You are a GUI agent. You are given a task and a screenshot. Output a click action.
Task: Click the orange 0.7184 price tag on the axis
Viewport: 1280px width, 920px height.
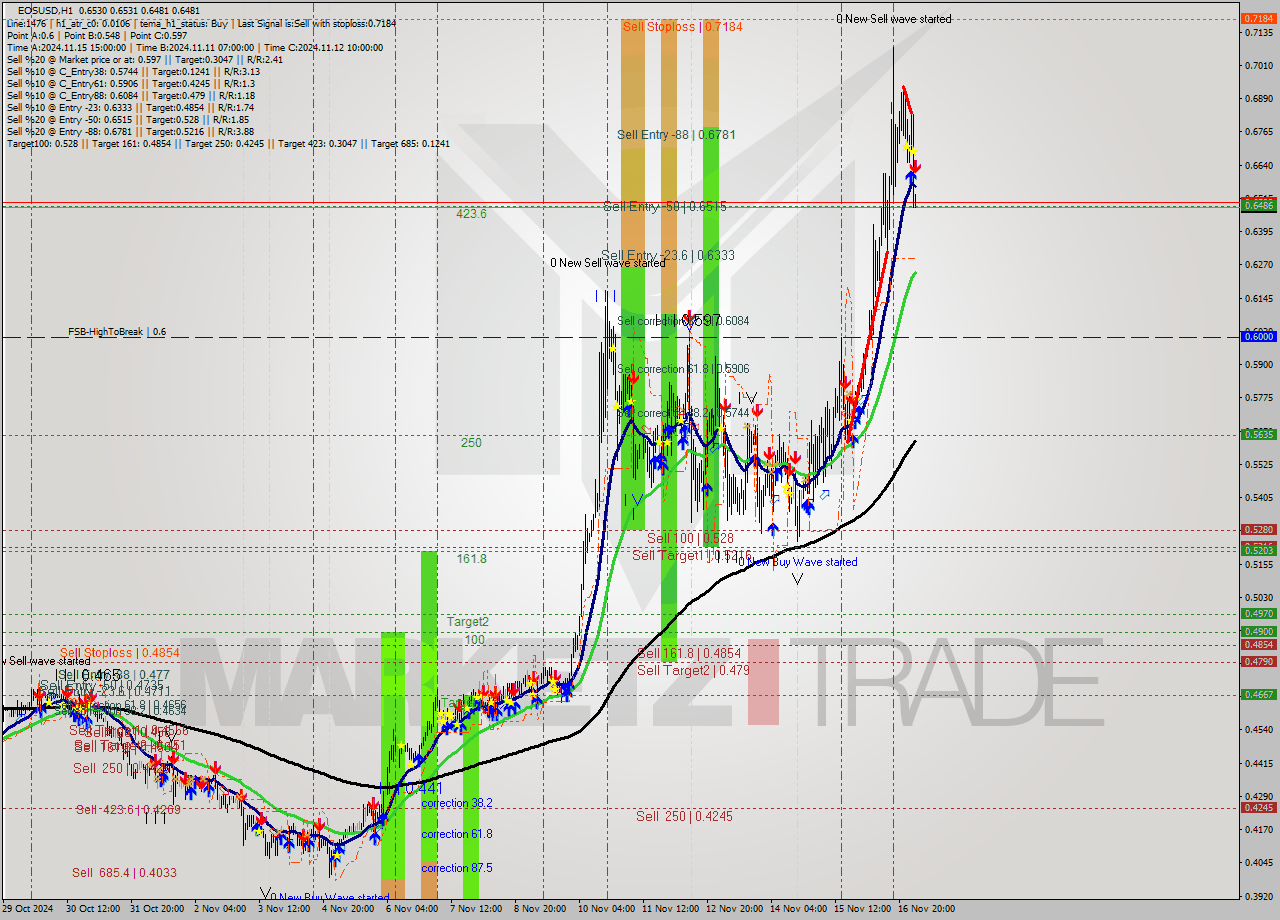tap(1257, 19)
